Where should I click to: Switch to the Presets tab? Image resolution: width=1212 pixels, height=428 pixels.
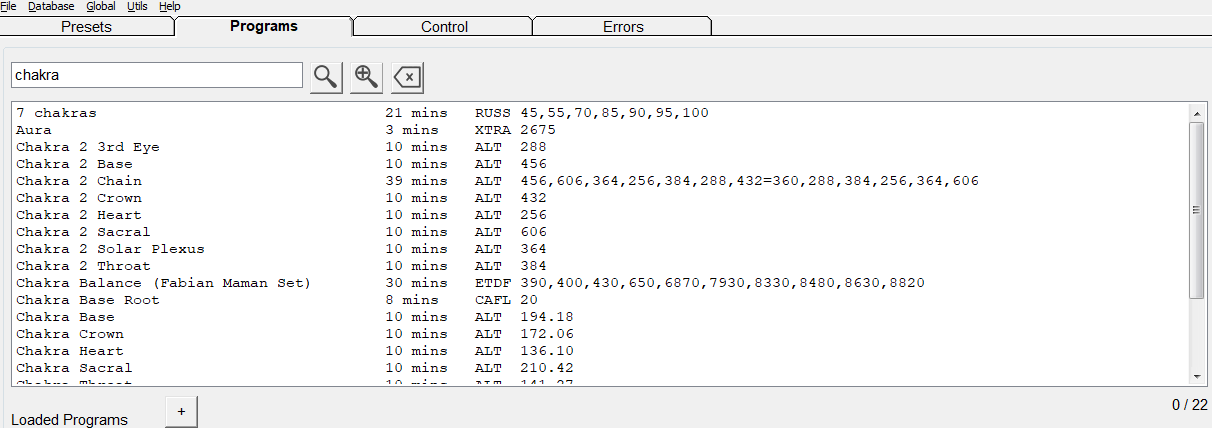click(86, 27)
